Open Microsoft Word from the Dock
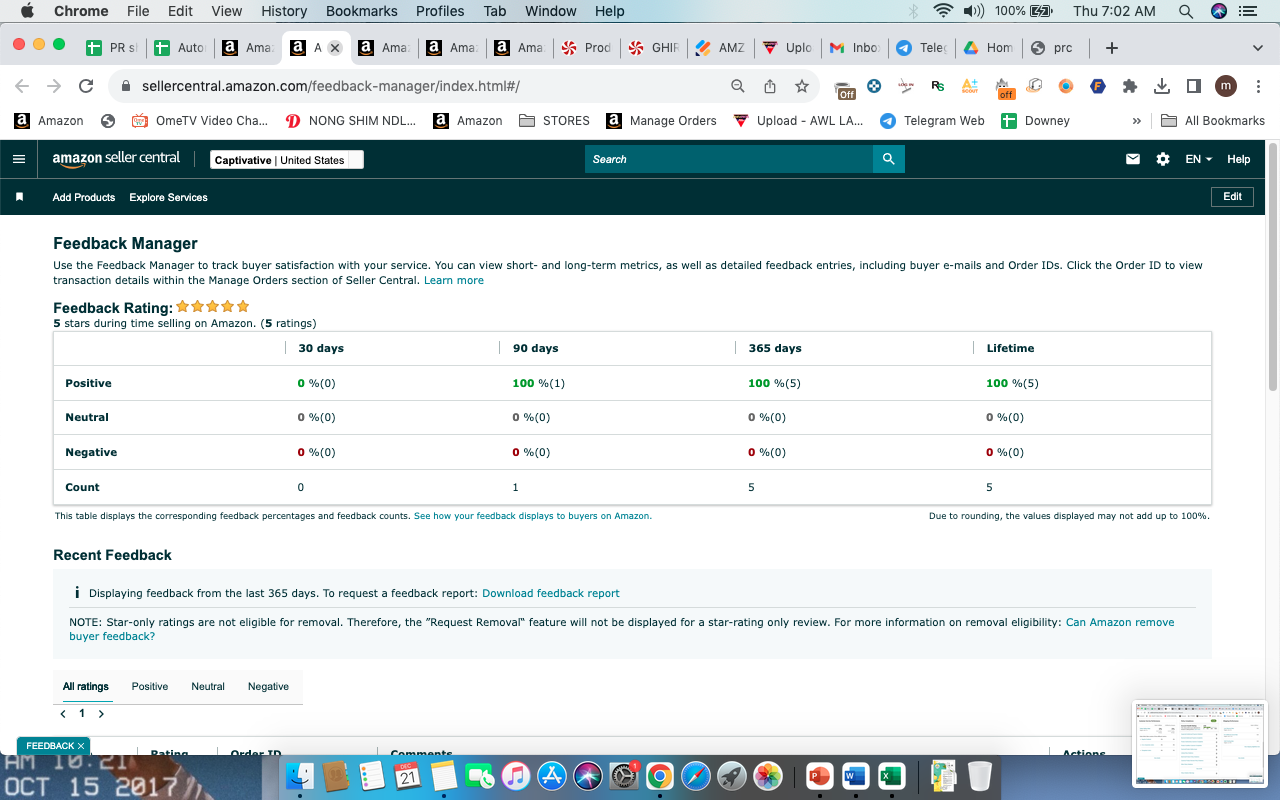1280x800 pixels. [x=855, y=776]
